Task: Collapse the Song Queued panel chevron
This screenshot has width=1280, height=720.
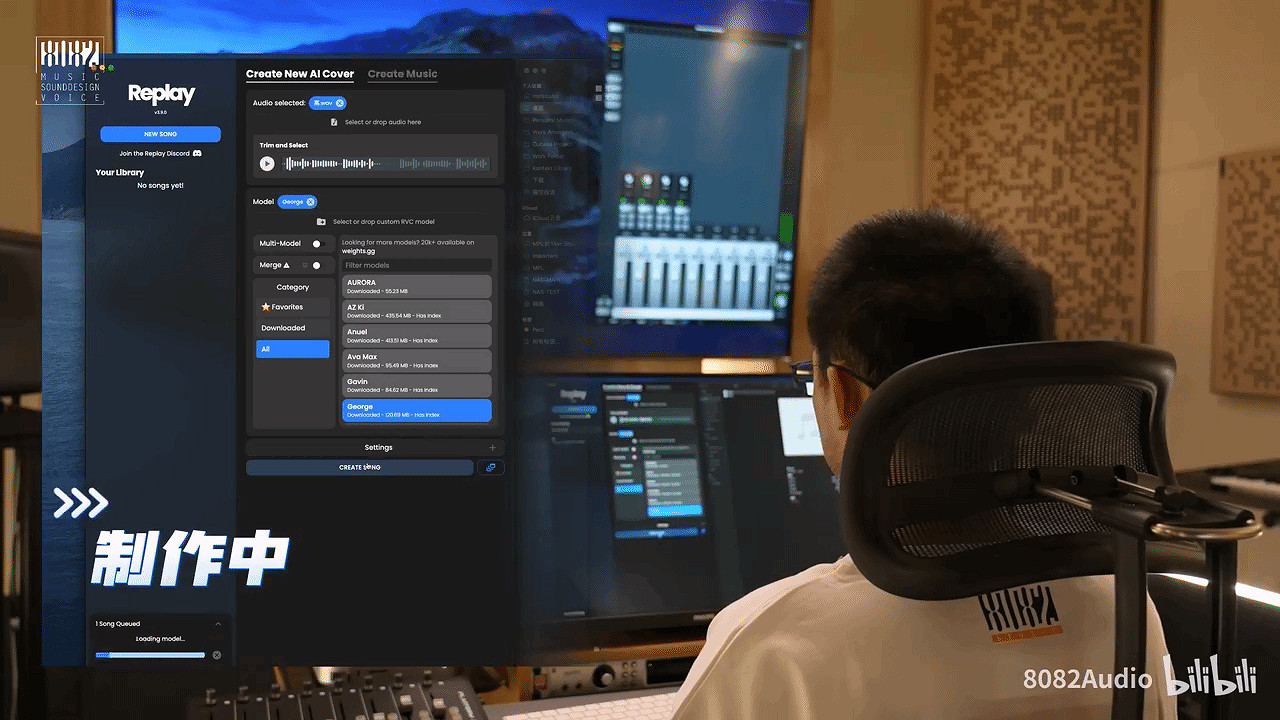Action: click(218, 624)
